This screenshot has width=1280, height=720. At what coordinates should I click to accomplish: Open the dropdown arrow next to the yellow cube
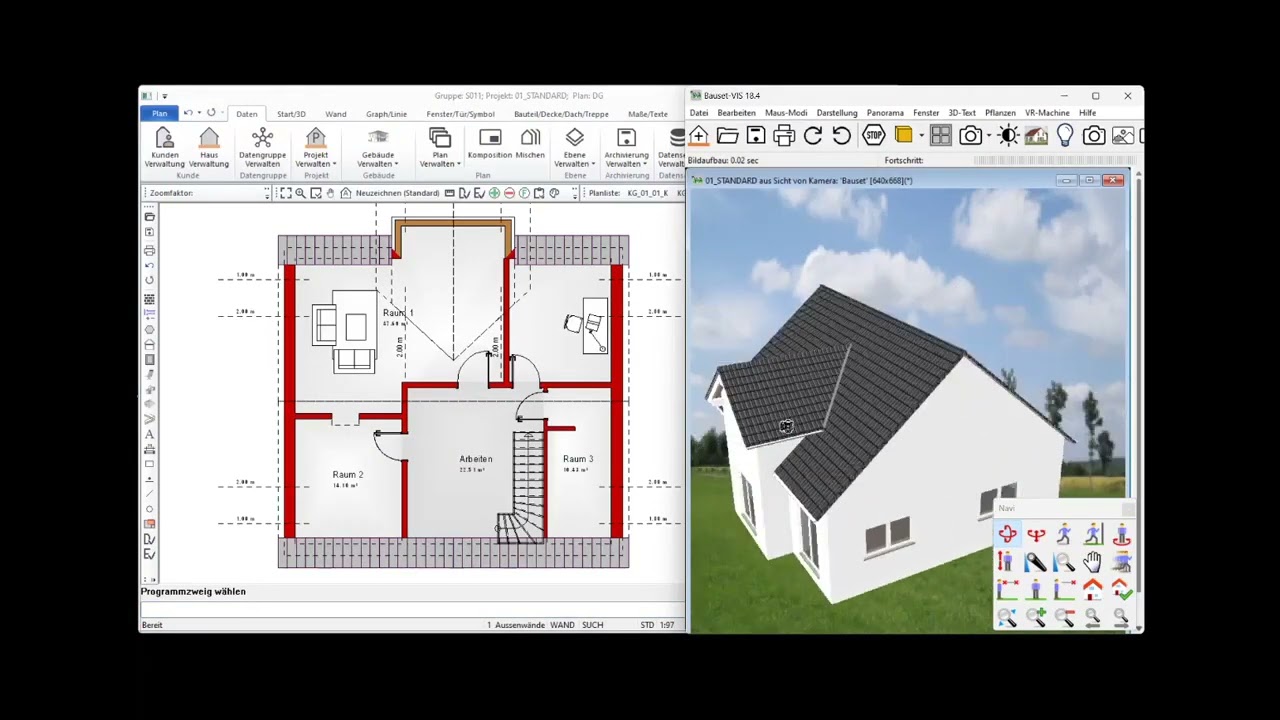[x=921, y=136]
